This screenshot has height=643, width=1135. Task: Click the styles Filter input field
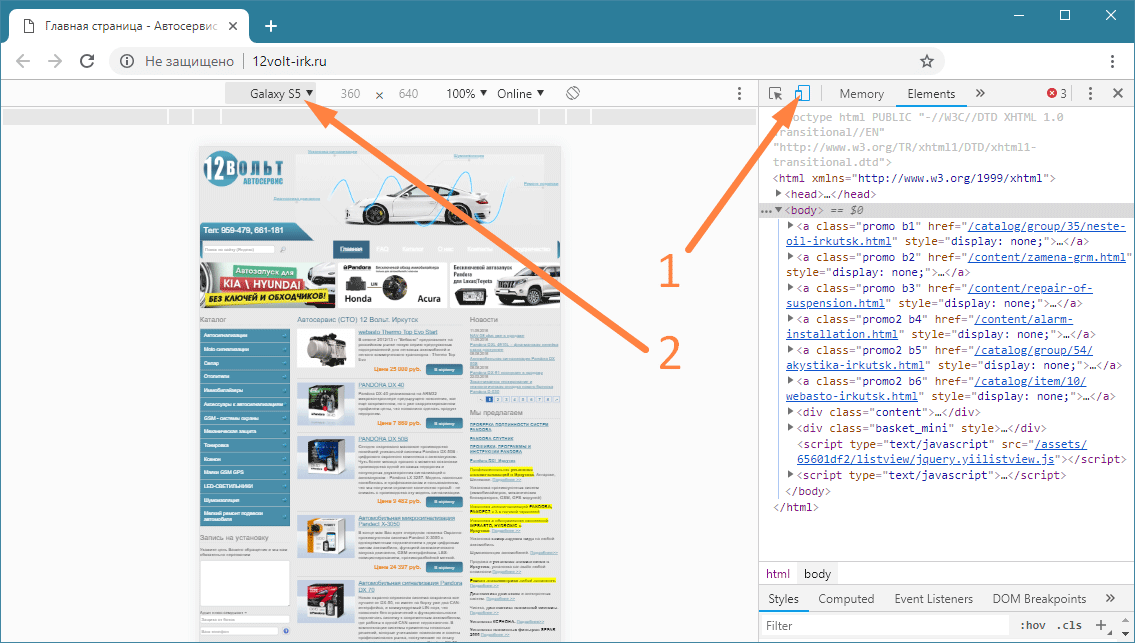[880, 626]
